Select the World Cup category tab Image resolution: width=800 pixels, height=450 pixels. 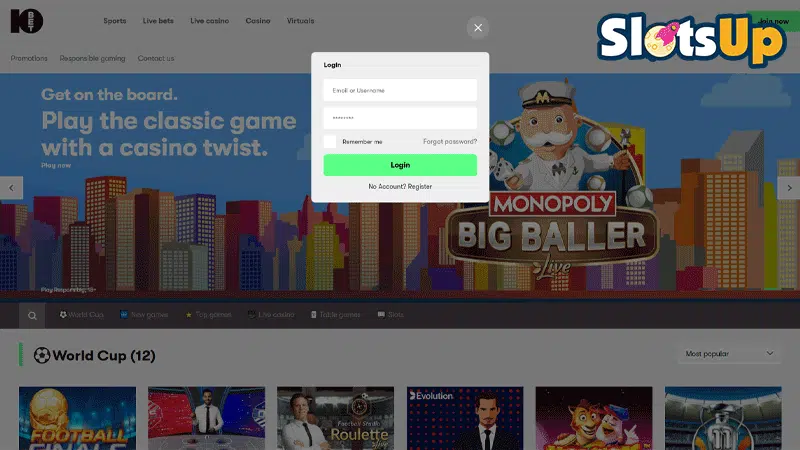coord(81,315)
